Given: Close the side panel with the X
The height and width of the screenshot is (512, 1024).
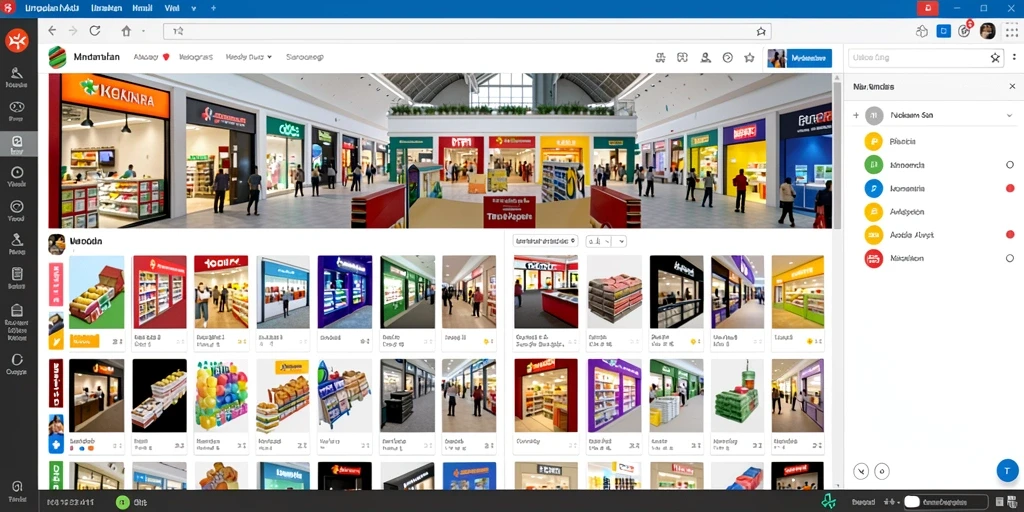Looking at the screenshot, I should [x=1012, y=86].
